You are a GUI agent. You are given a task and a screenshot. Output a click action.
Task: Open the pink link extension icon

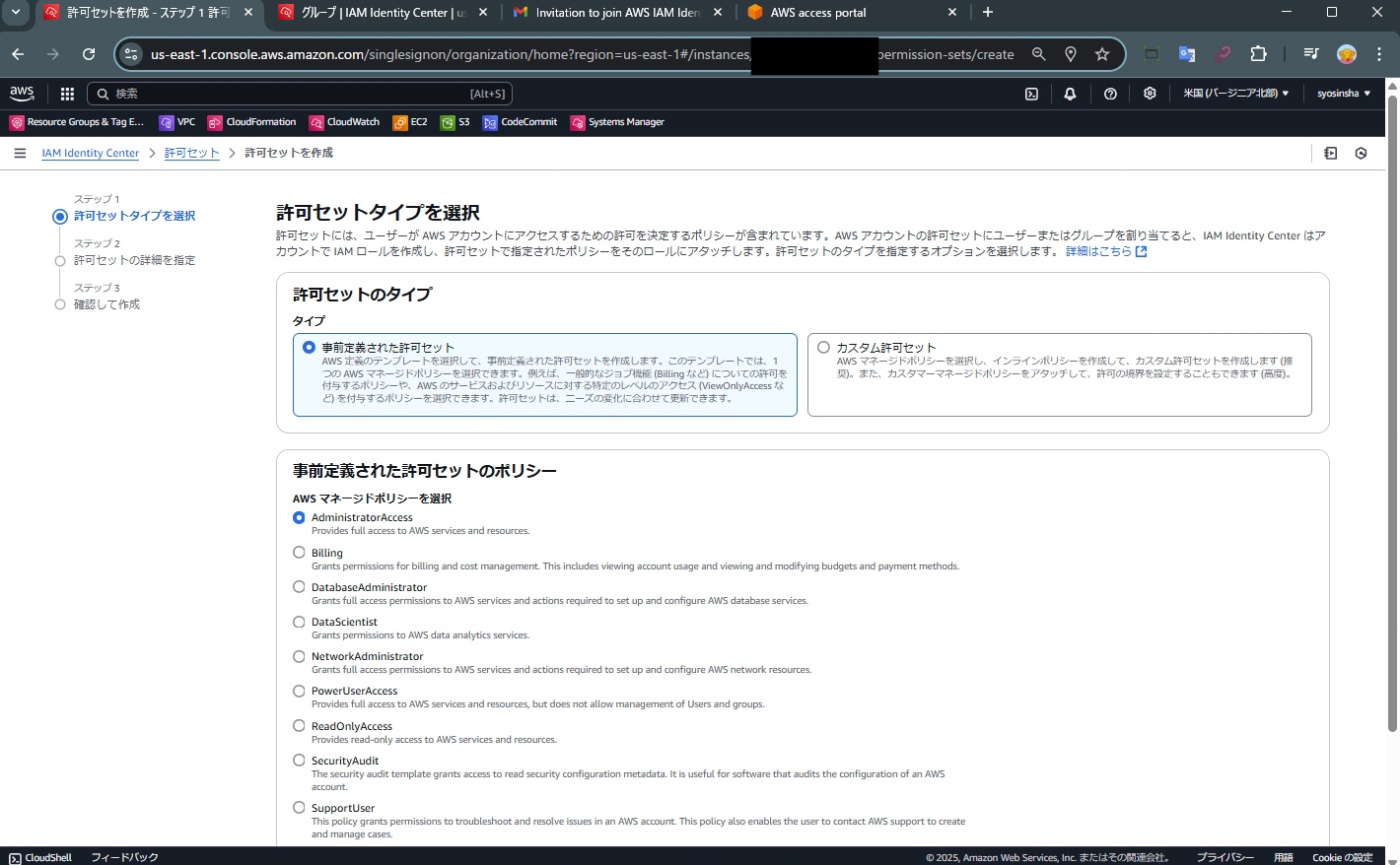[1223, 54]
